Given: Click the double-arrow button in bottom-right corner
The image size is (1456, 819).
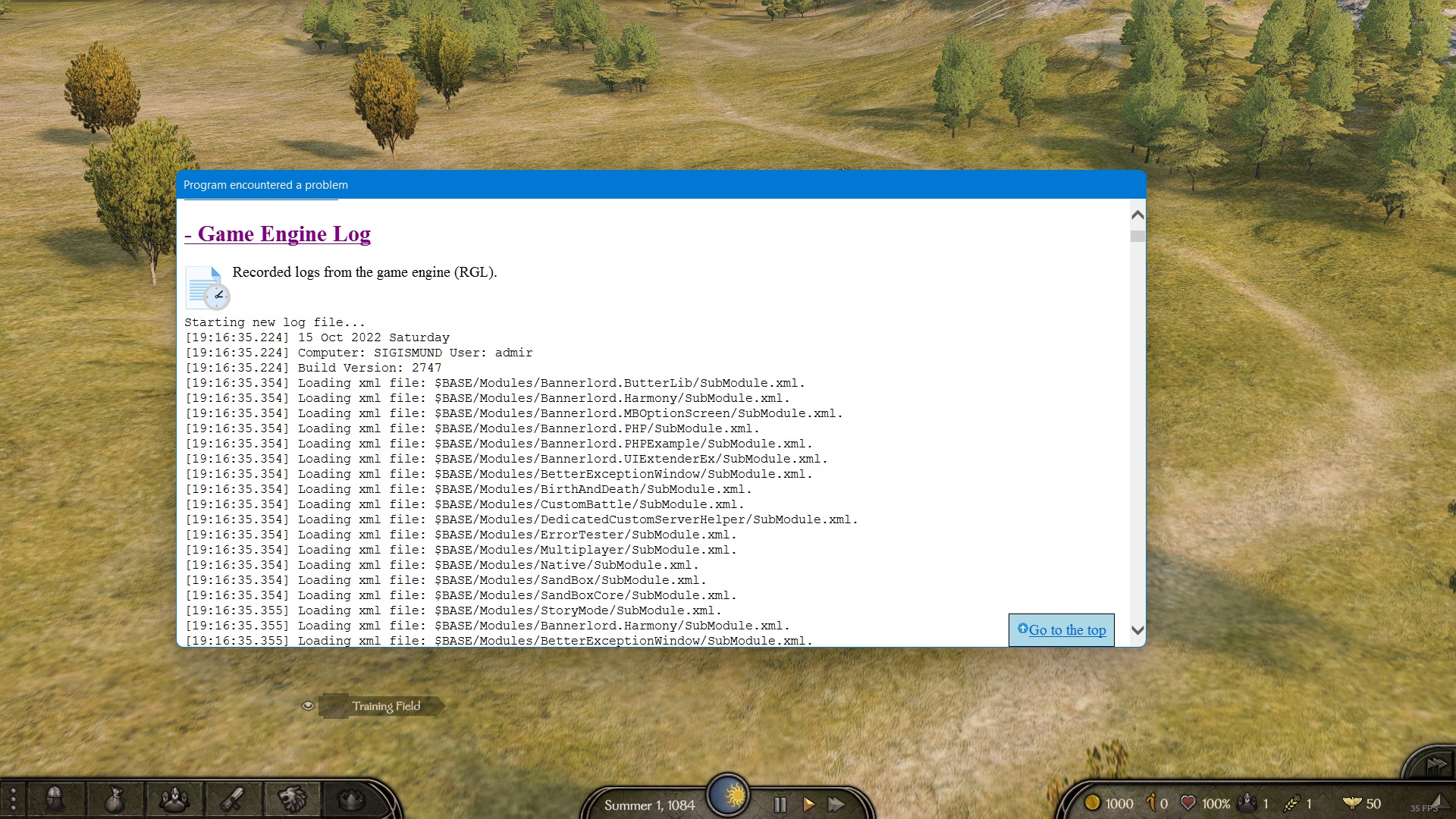Looking at the screenshot, I should coord(1436,764).
